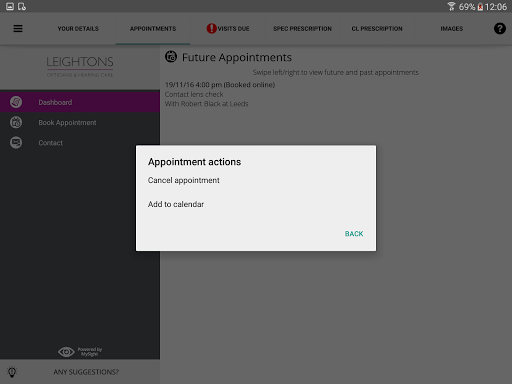
Task: Click the swipe left/right hint text
Action: tap(335, 72)
